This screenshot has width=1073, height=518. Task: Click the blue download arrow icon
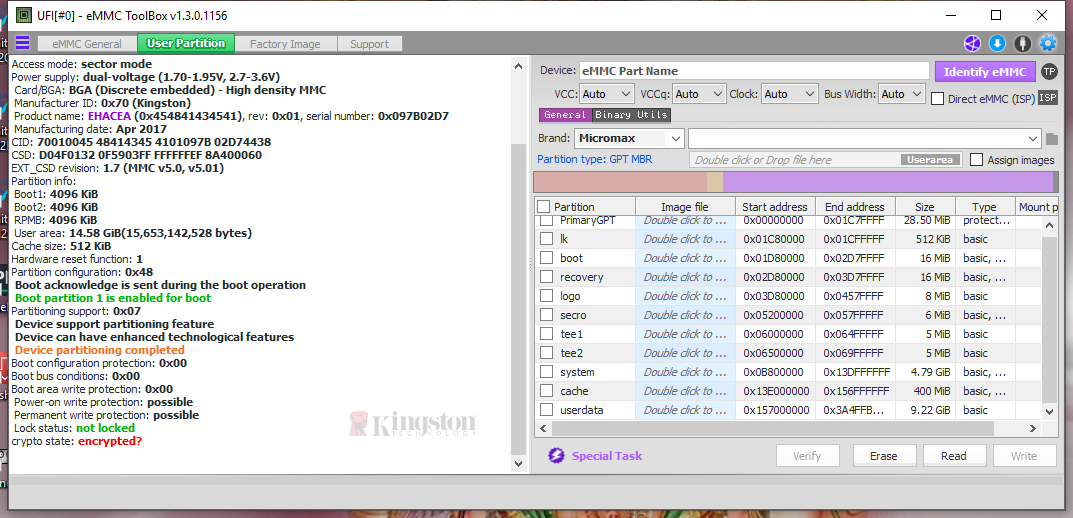coord(998,43)
